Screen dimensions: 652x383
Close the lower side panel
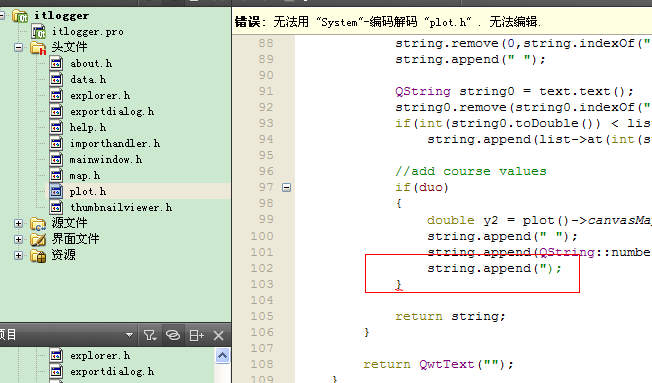[x=219, y=335]
